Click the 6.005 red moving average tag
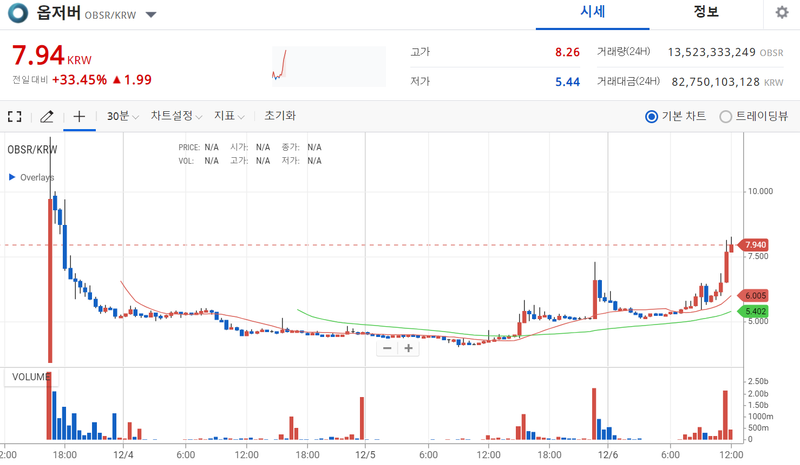 [754, 296]
